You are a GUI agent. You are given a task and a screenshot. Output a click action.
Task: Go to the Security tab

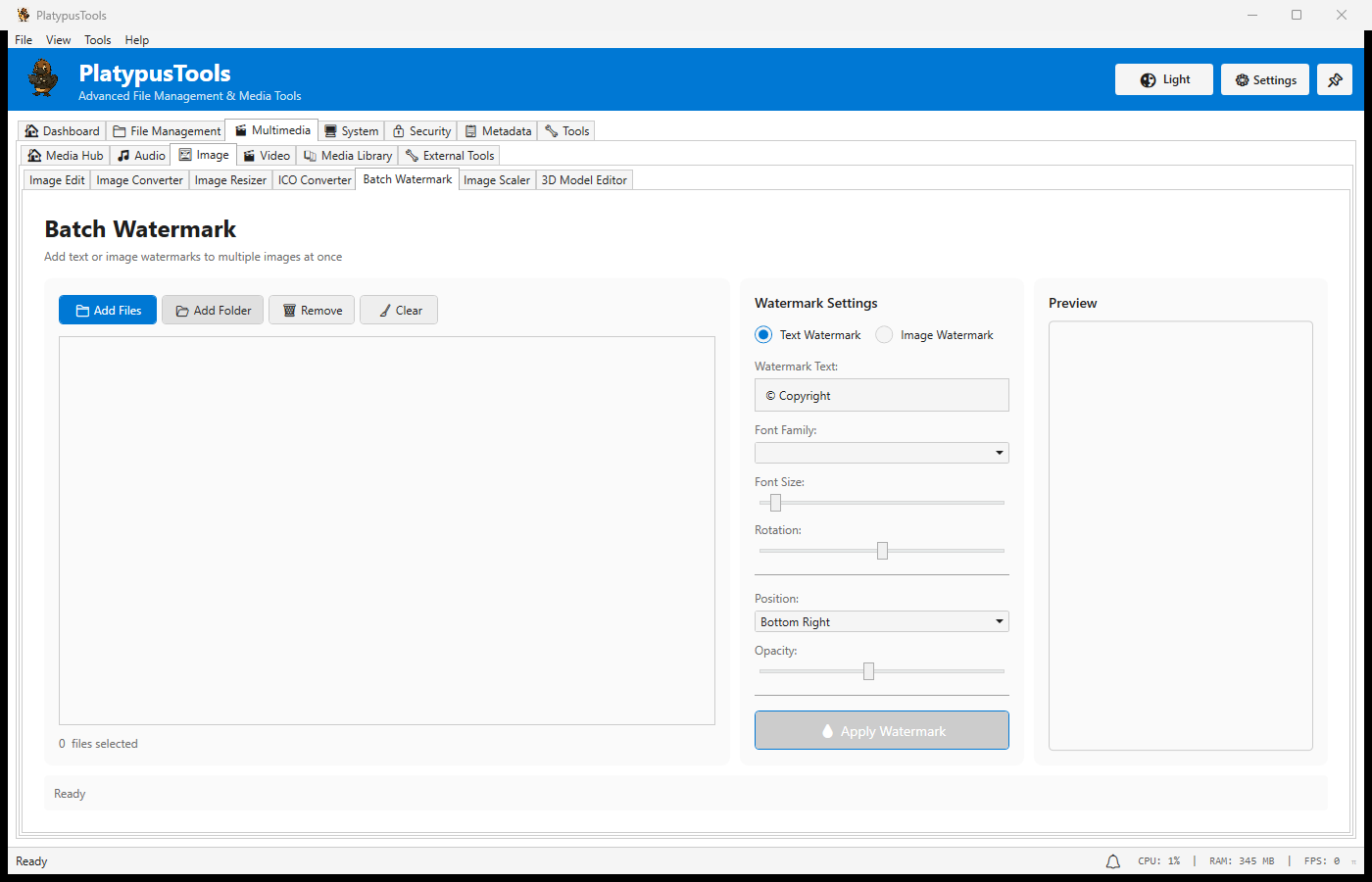(421, 131)
